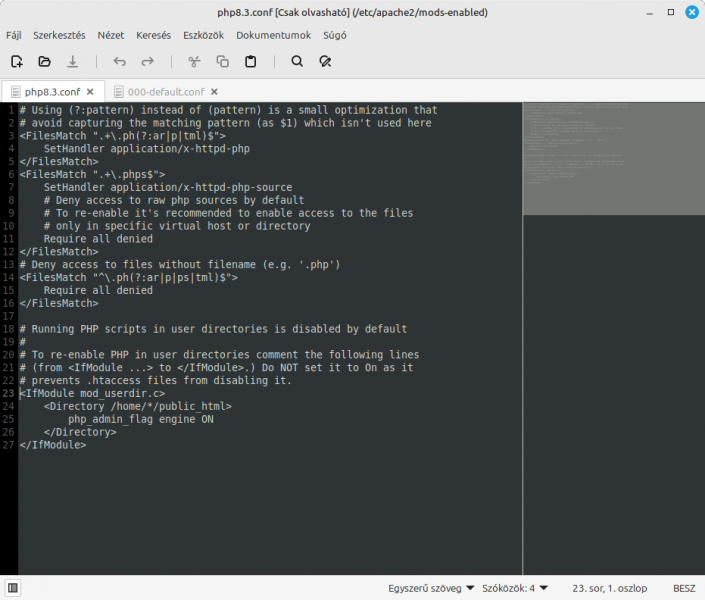Open the Eszközök menu
Image resolution: width=705 pixels, height=600 pixels.
click(x=203, y=35)
